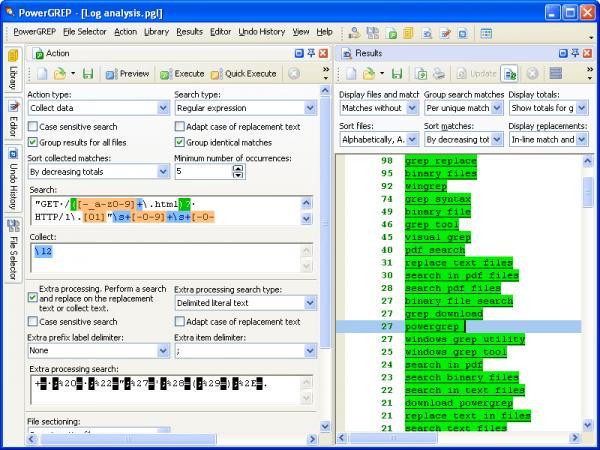Viewport: 600px width, 450px height.
Task: Open the Undo History side panel icon
Action: [x=13, y=154]
